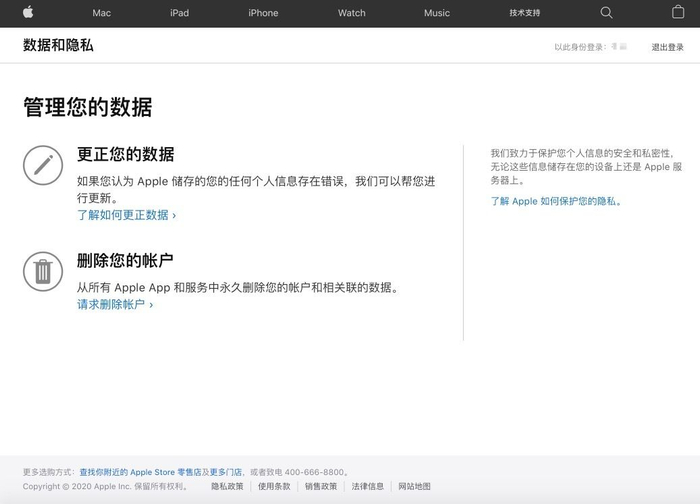
Task: Open the search magnifier icon
Action: coord(606,13)
